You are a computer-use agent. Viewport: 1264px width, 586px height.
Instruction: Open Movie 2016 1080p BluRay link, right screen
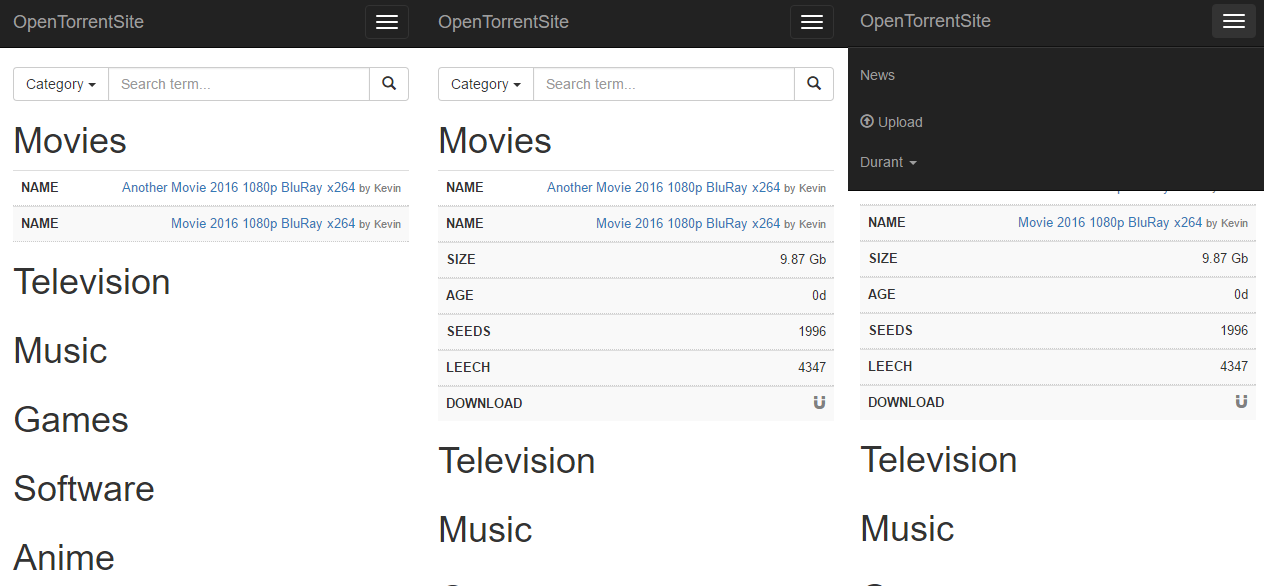(x=1110, y=222)
